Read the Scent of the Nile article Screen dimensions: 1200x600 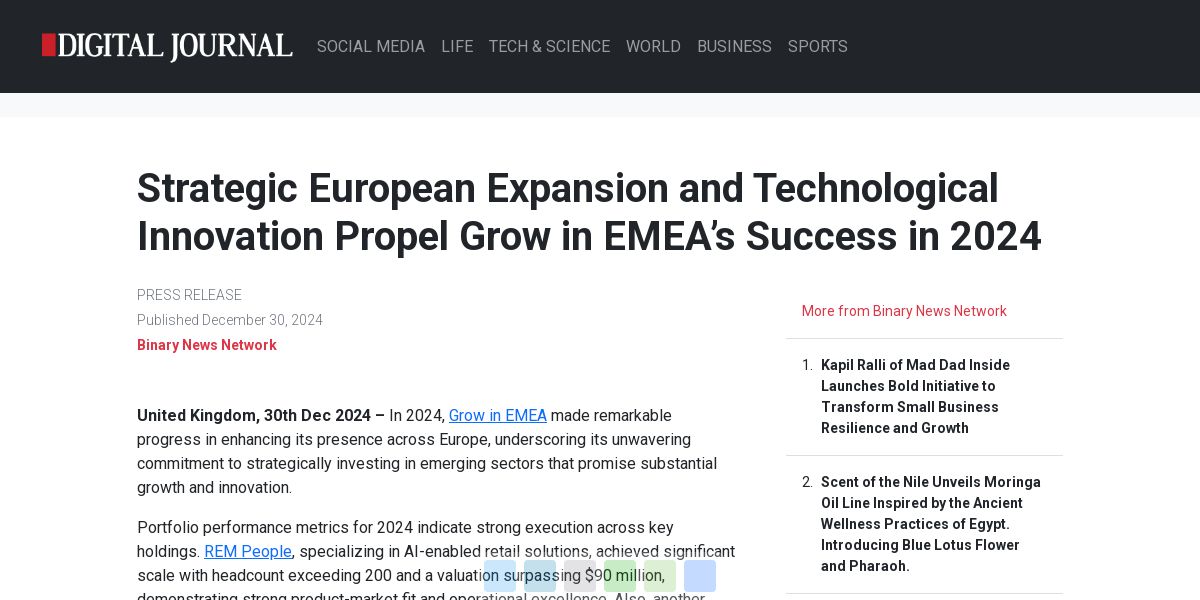[931, 524]
